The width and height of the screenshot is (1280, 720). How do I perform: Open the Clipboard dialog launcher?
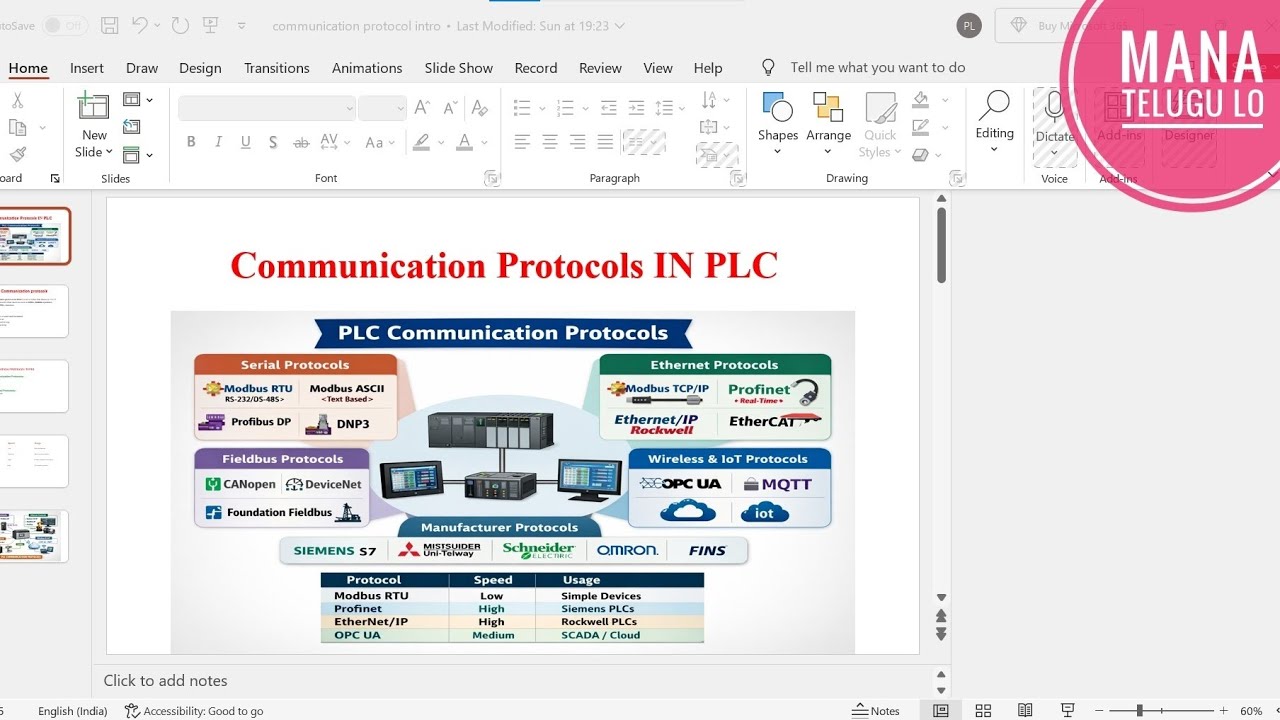[55, 178]
